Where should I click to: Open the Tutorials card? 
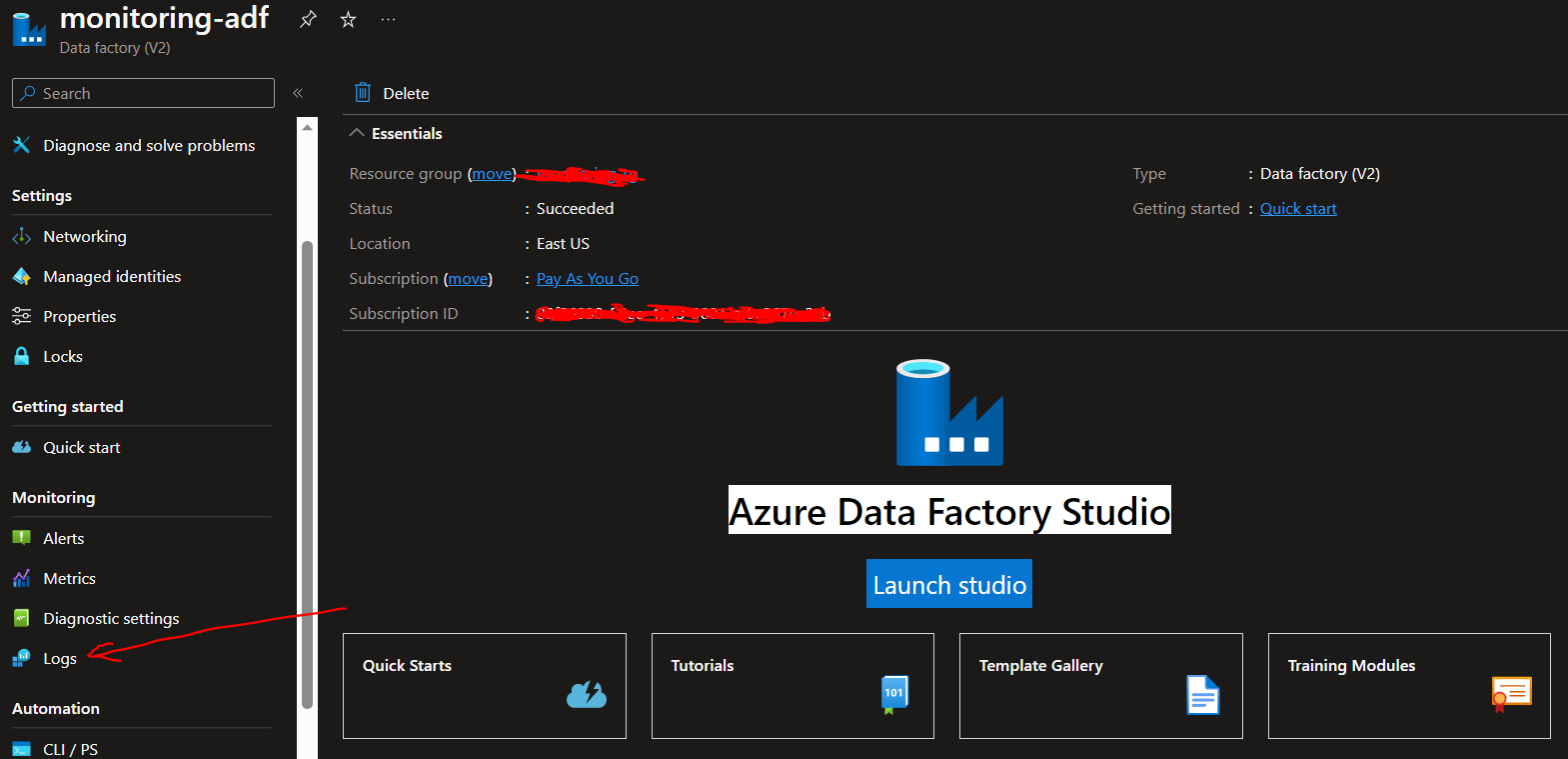[792, 686]
